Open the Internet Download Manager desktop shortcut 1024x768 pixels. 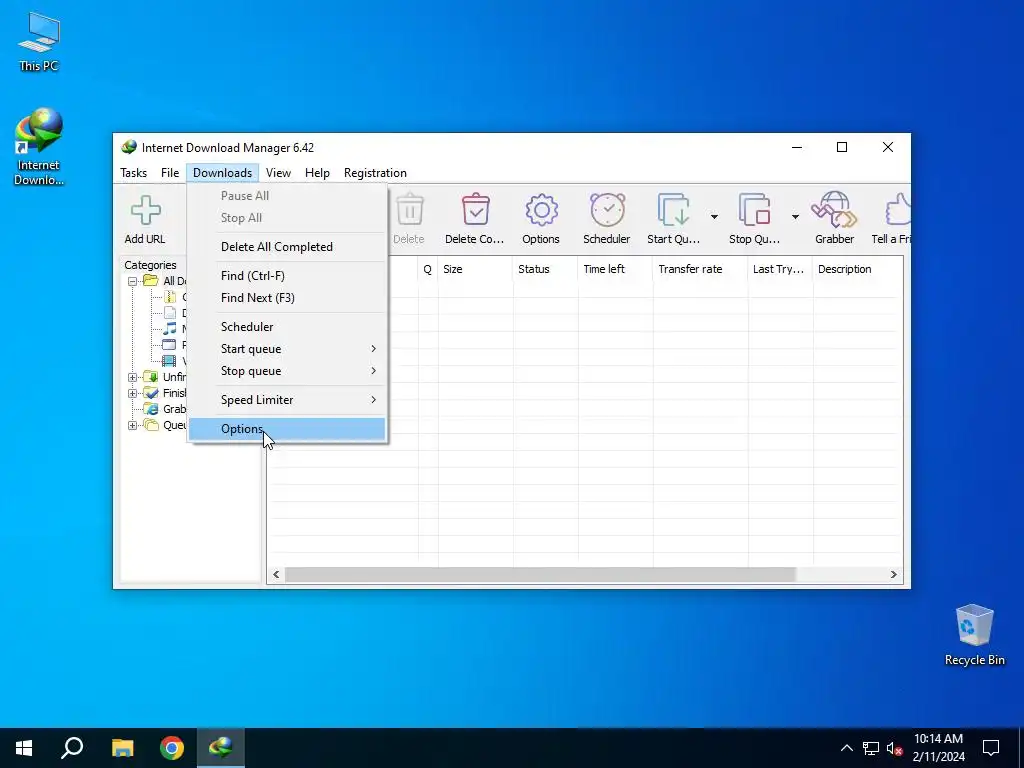39,147
